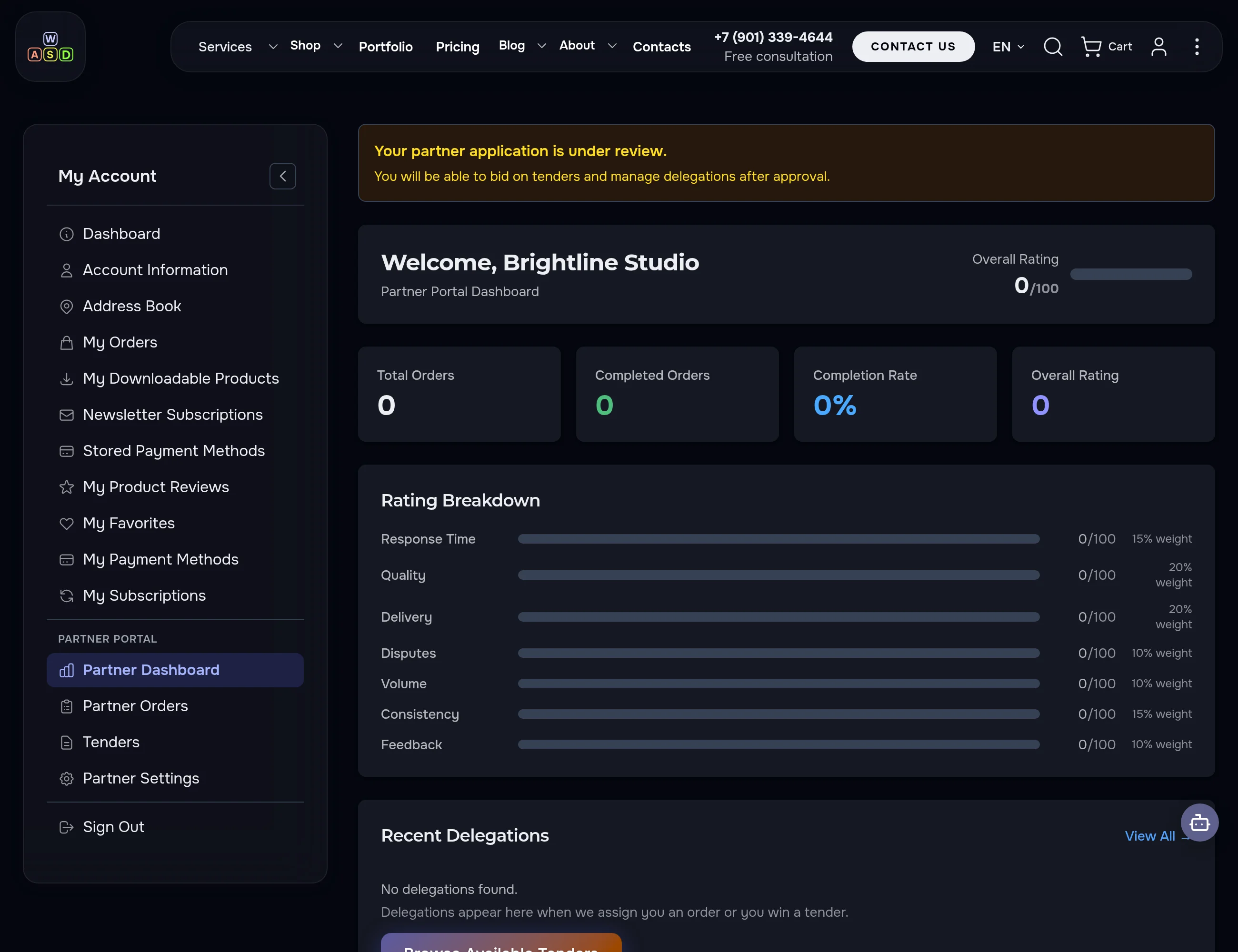This screenshot has width=1238, height=952.
Task: Open the Portfolio menu item
Action: pos(386,47)
